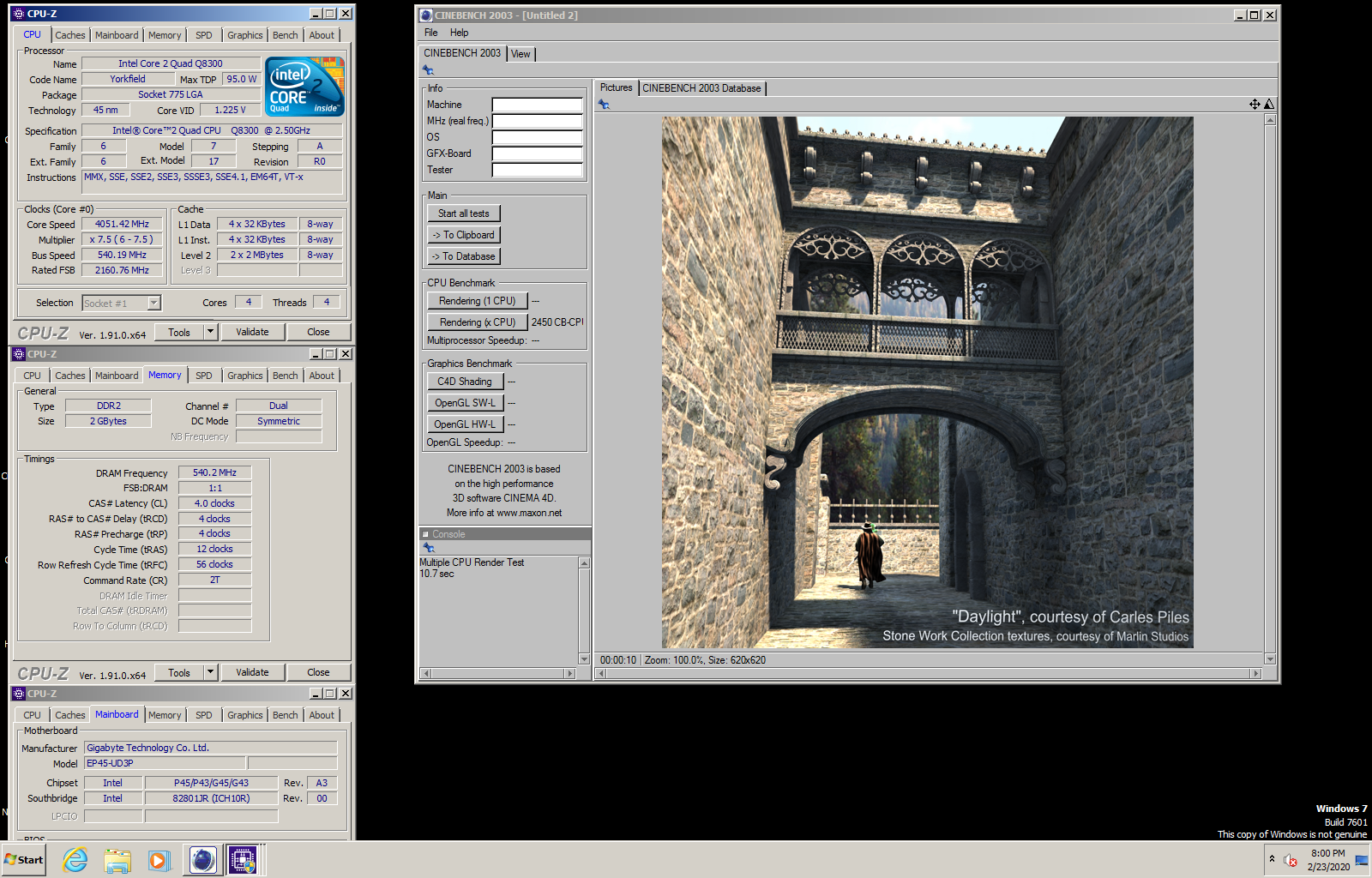The height and width of the screenshot is (878, 1372).
Task: Click the title bar icon of the CPU-Z Memory window
Action: tap(19, 354)
